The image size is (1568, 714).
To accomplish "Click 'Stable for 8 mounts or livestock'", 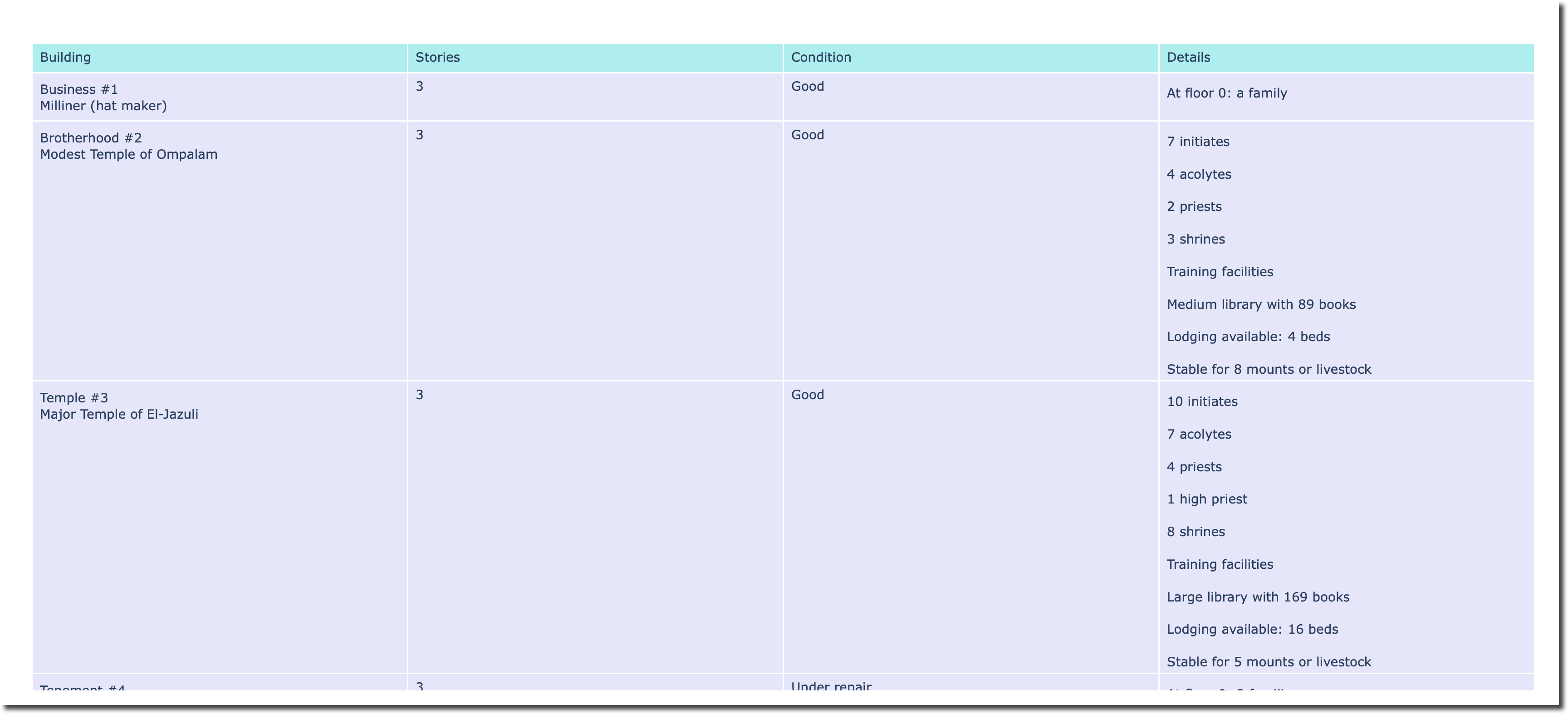I will coord(1268,370).
